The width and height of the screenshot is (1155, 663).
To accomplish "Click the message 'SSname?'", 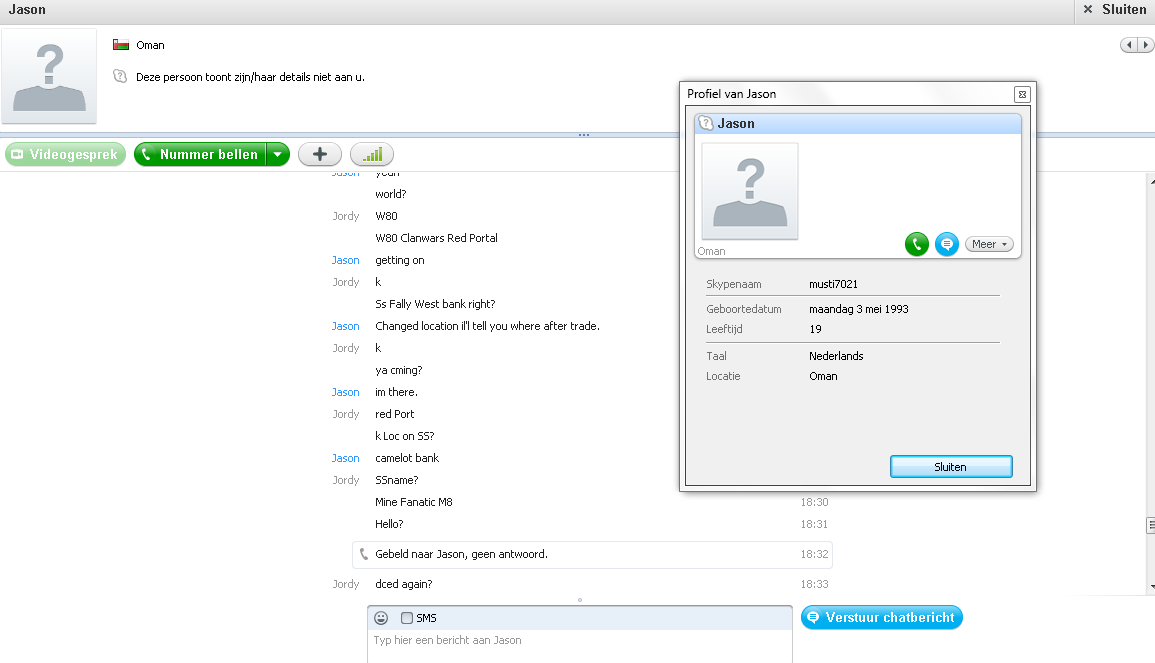I will tap(396, 480).
